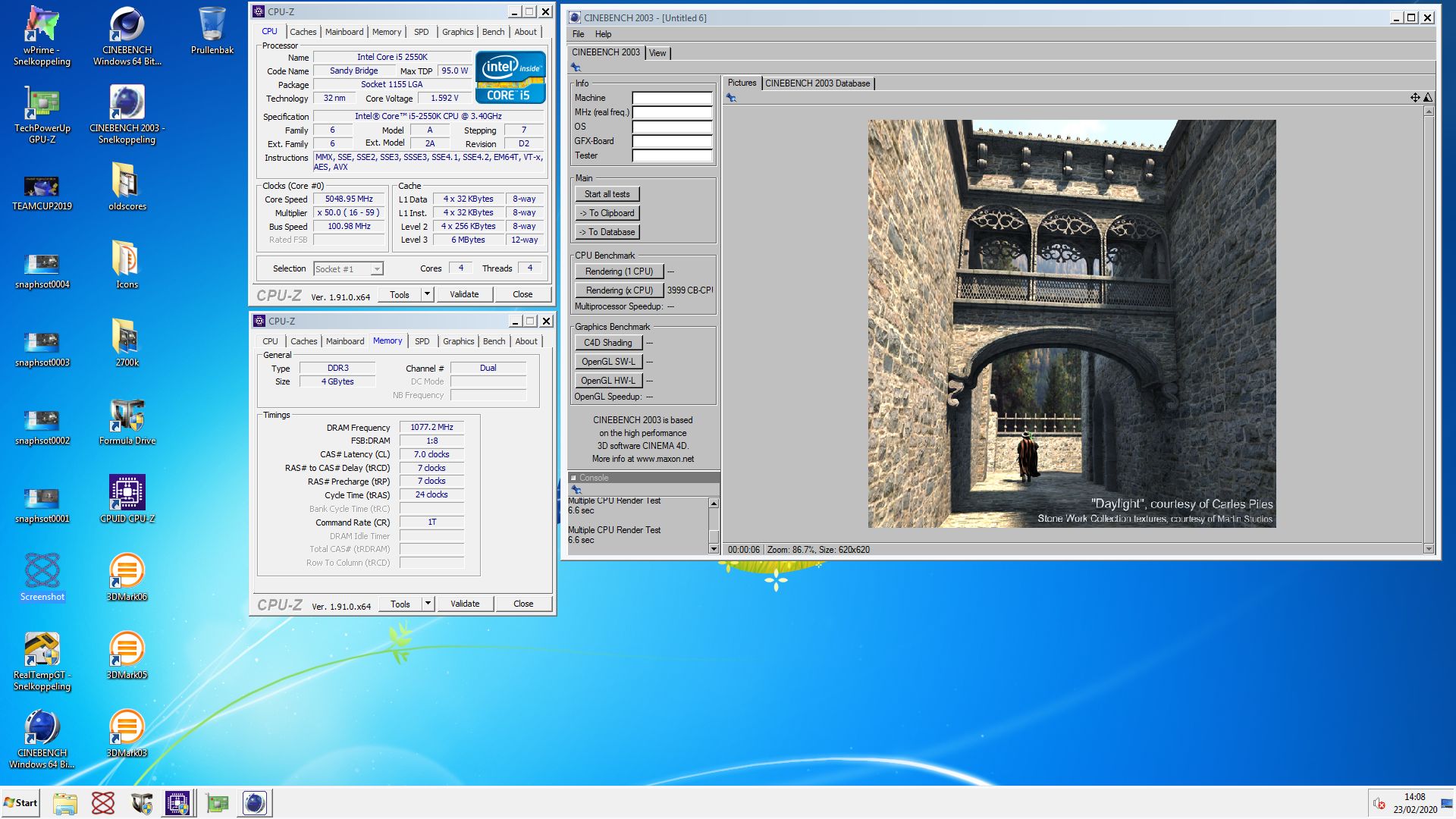Screen dimensions: 1456x819
Task: Open Socket #1 selection dropdown in CPU-Z
Action: (349, 268)
